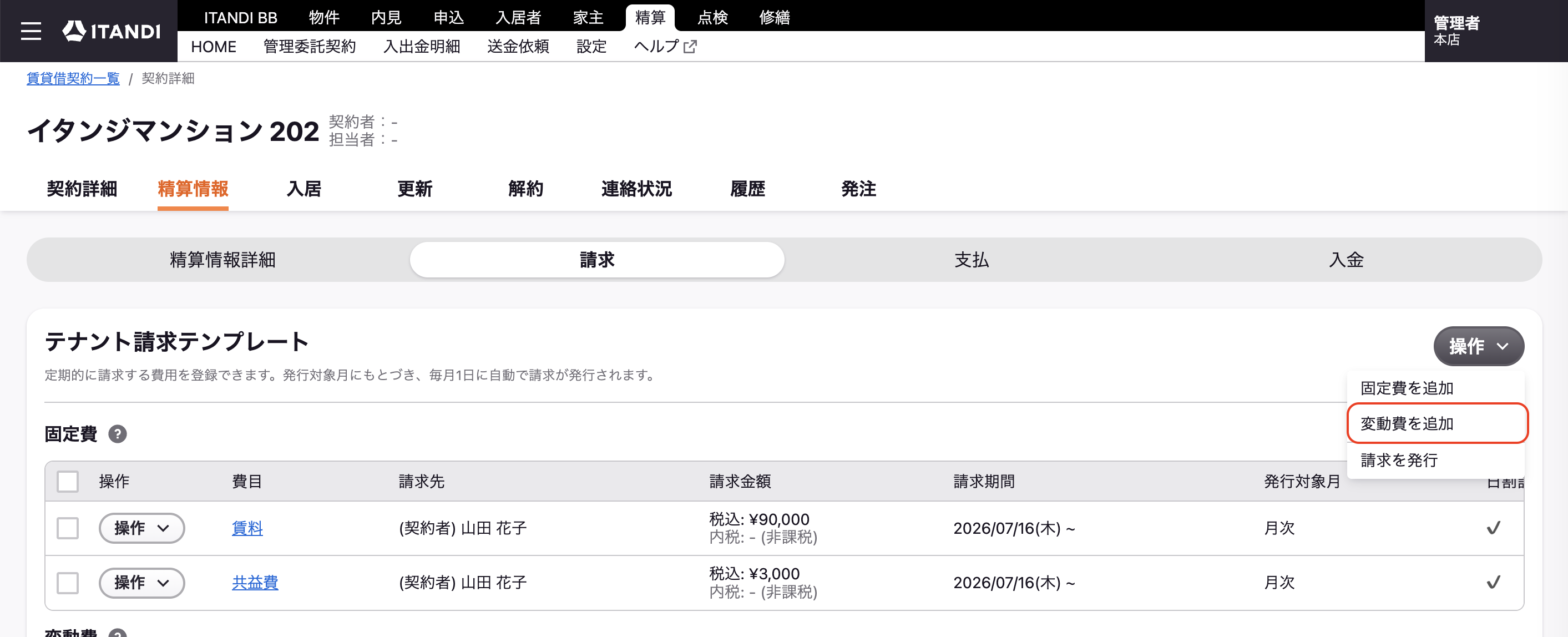This screenshot has height=637, width=1568.
Task: Open the 共益費 fee item link
Action: point(255,582)
